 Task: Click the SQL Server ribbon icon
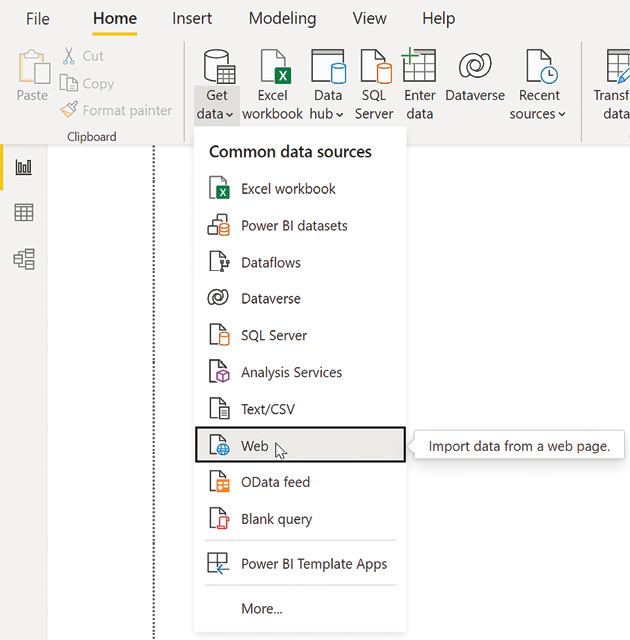tap(376, 66)
